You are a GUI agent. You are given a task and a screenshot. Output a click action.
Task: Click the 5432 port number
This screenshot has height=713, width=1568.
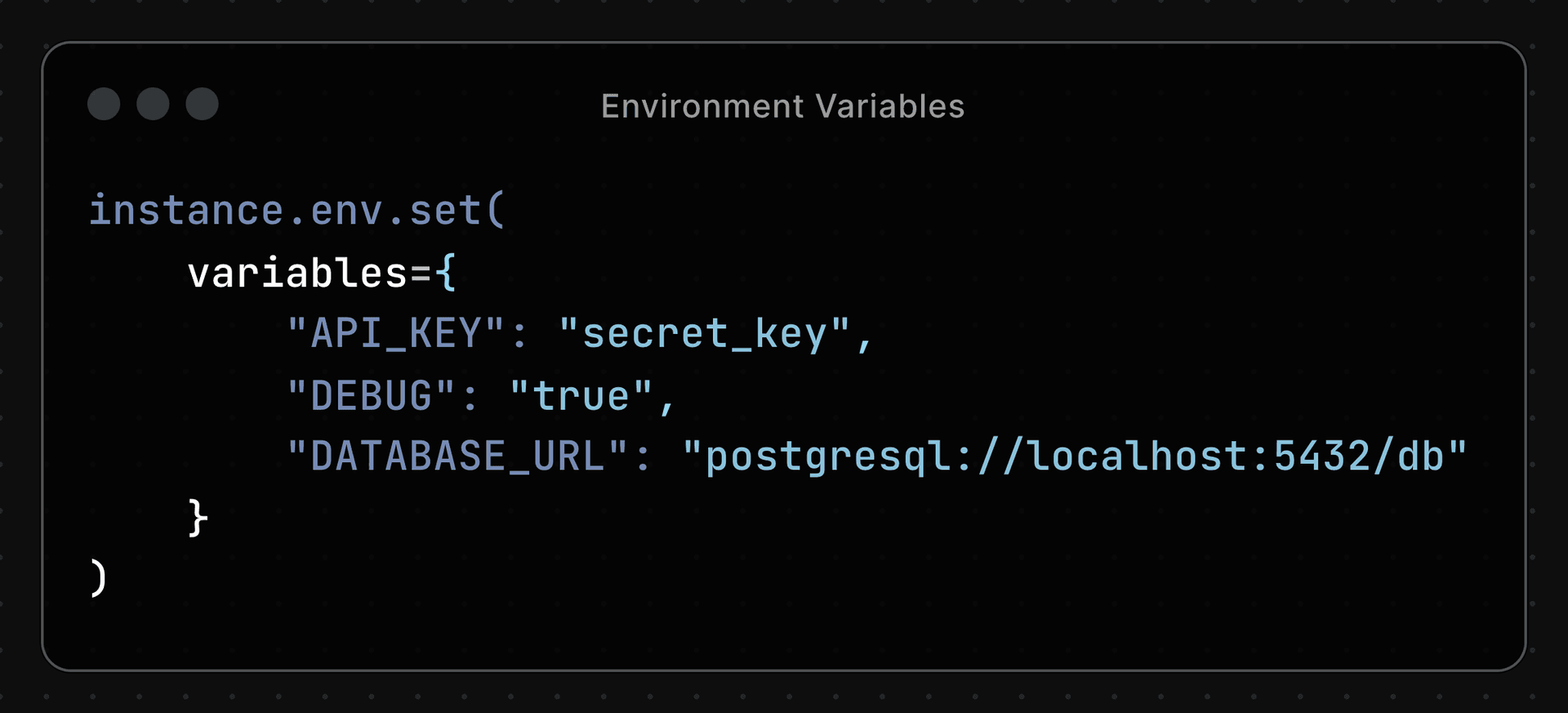click(1322, 457)
